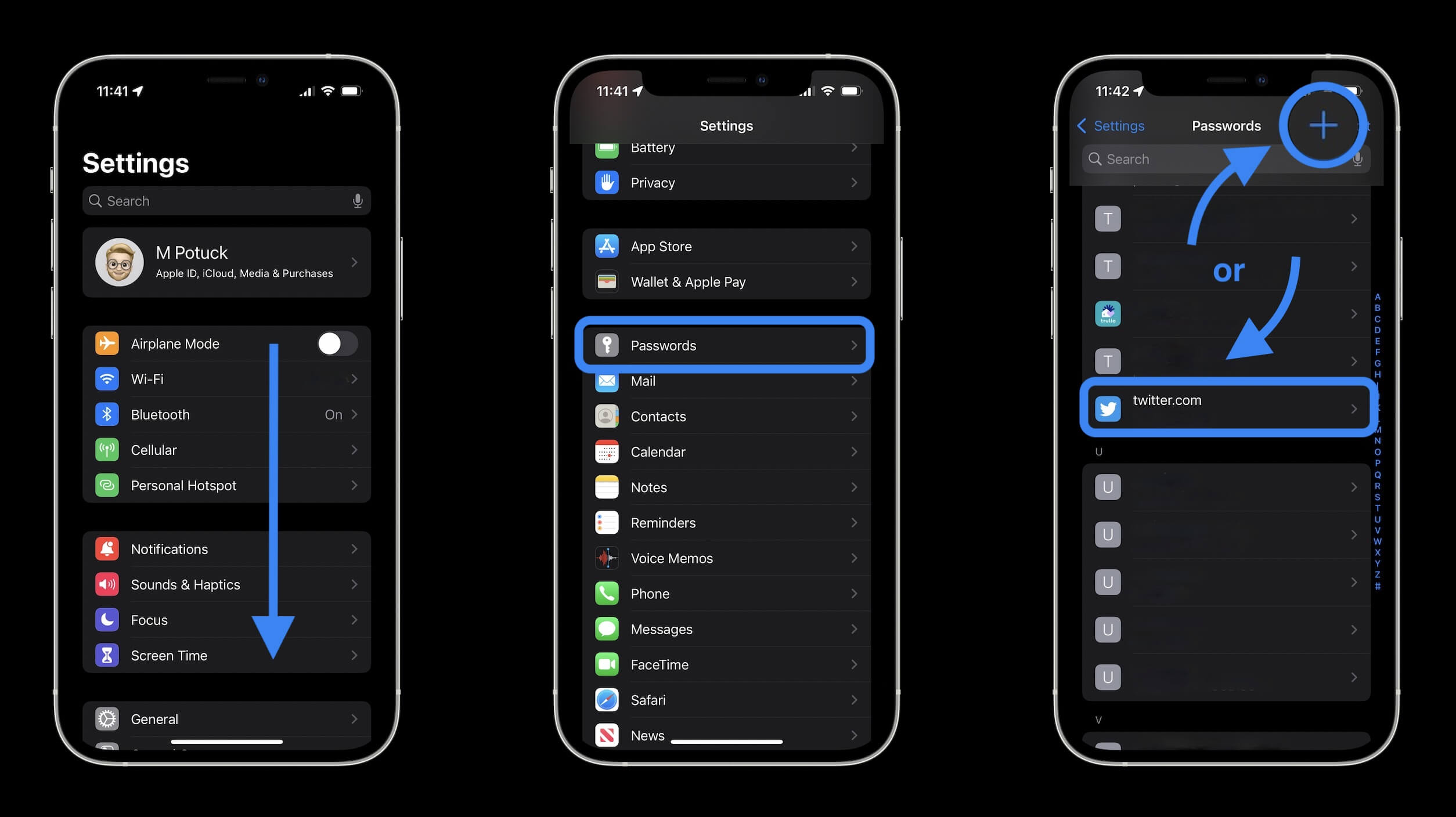Screen dimensions: 1456x817
Task: Open App Store settings
Action: 727,246
